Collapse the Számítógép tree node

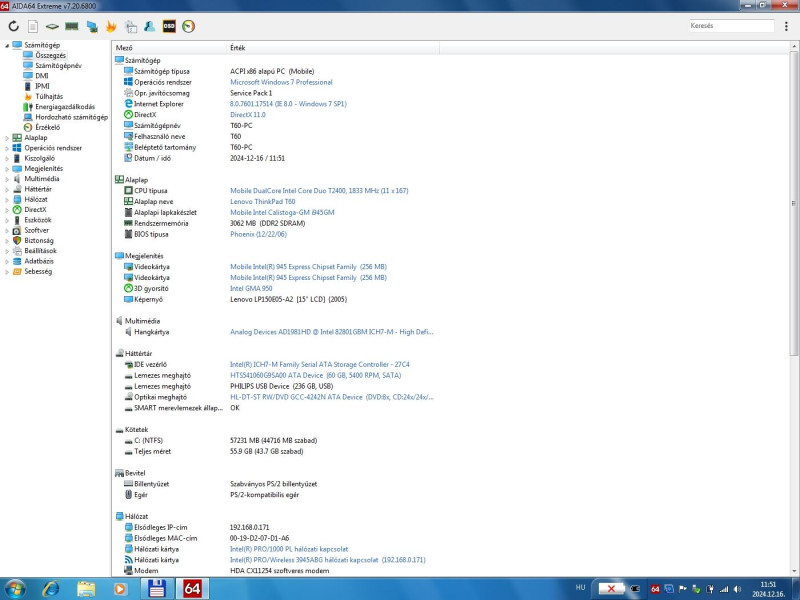[x=7, y=45]
